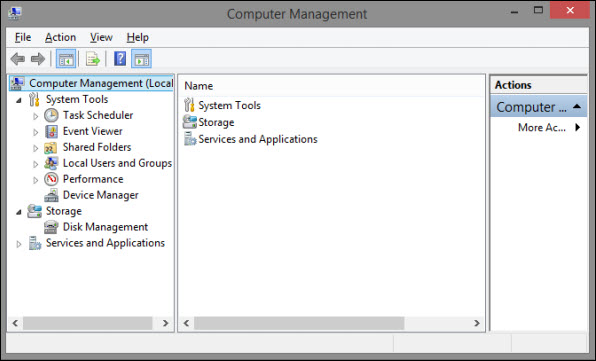
Task: Select Performance in the System Tools tree
Action: coord(93,179)
